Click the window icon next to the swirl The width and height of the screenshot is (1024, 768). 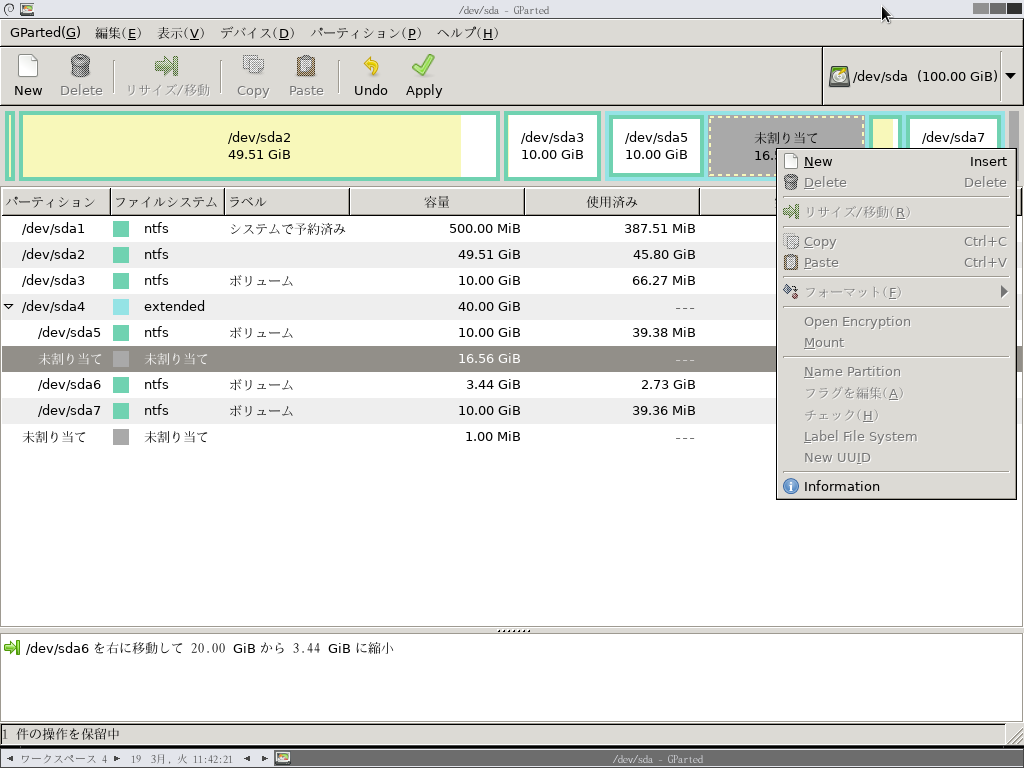(27, 9)
